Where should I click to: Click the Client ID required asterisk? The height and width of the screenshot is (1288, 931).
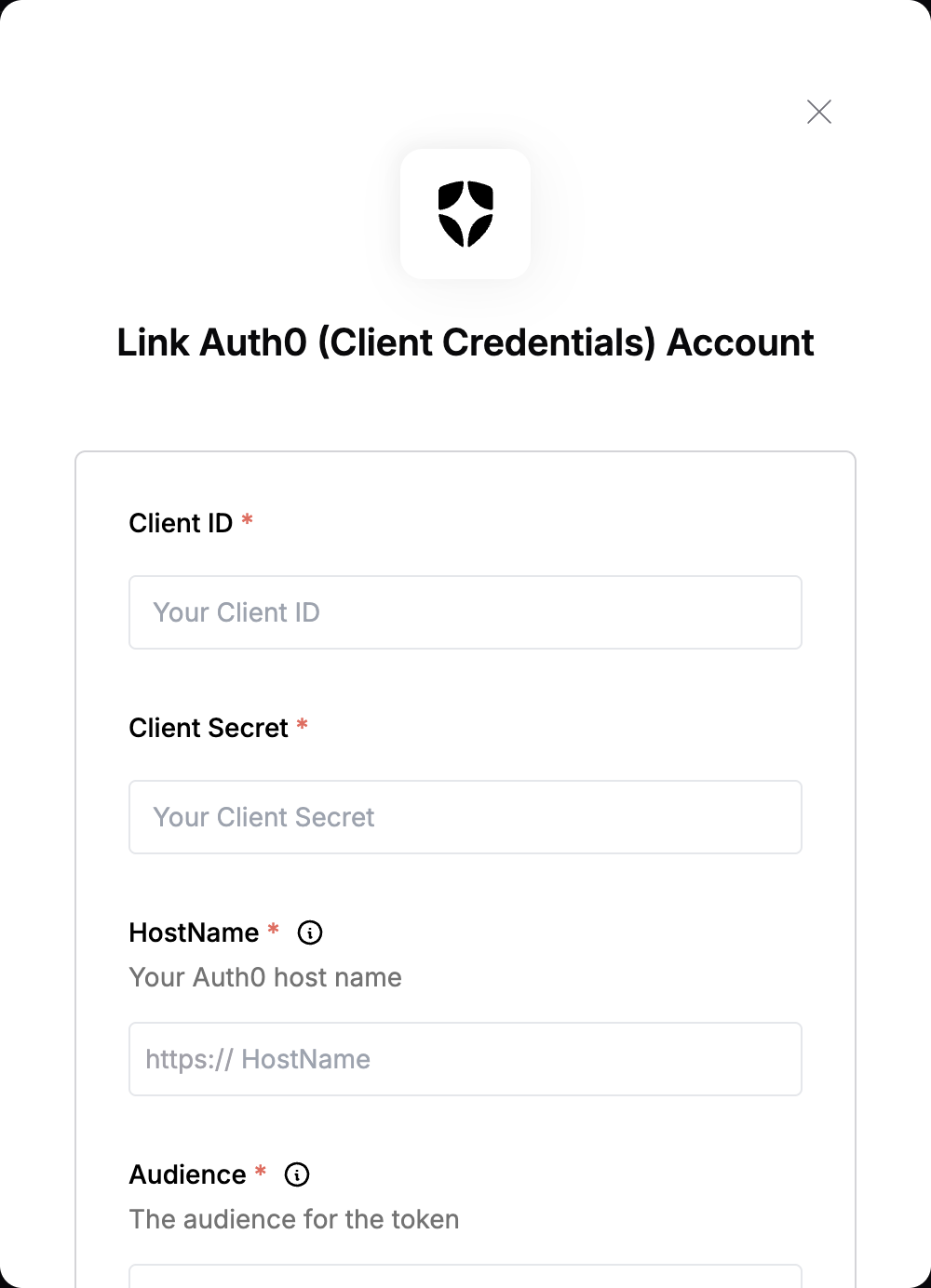click(x=248, y=519)
